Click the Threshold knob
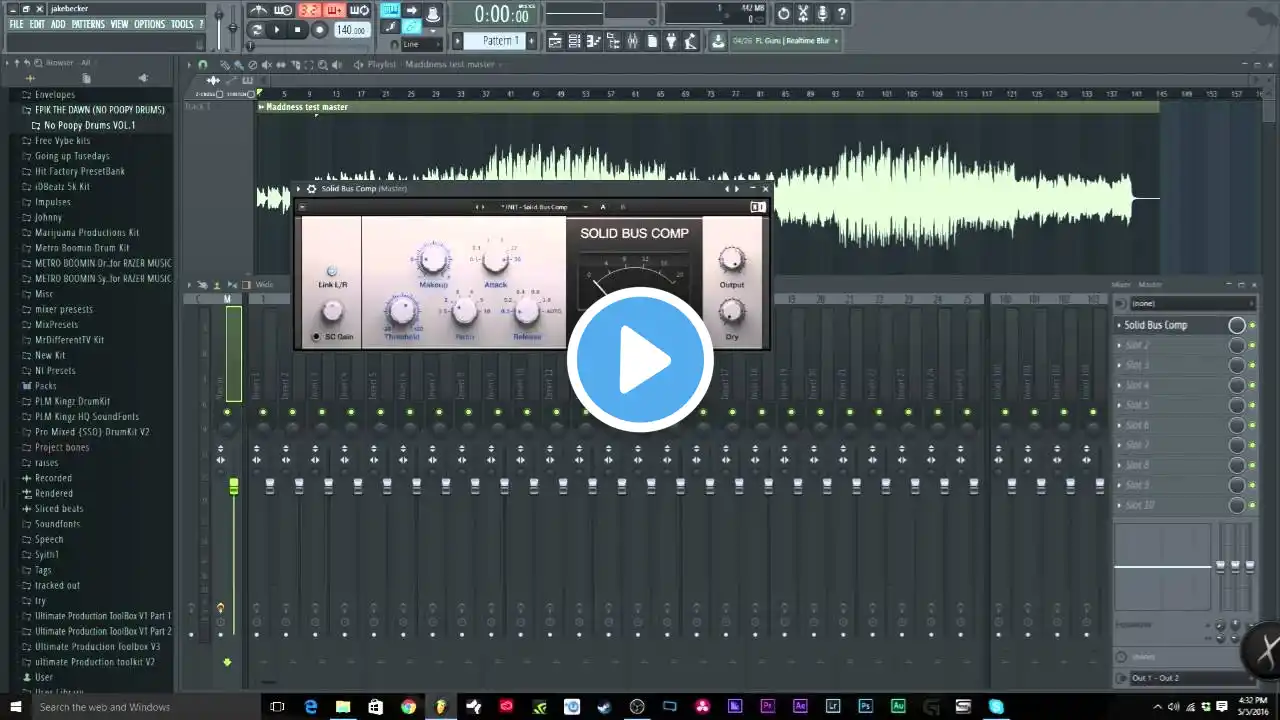 click(401, 311)
